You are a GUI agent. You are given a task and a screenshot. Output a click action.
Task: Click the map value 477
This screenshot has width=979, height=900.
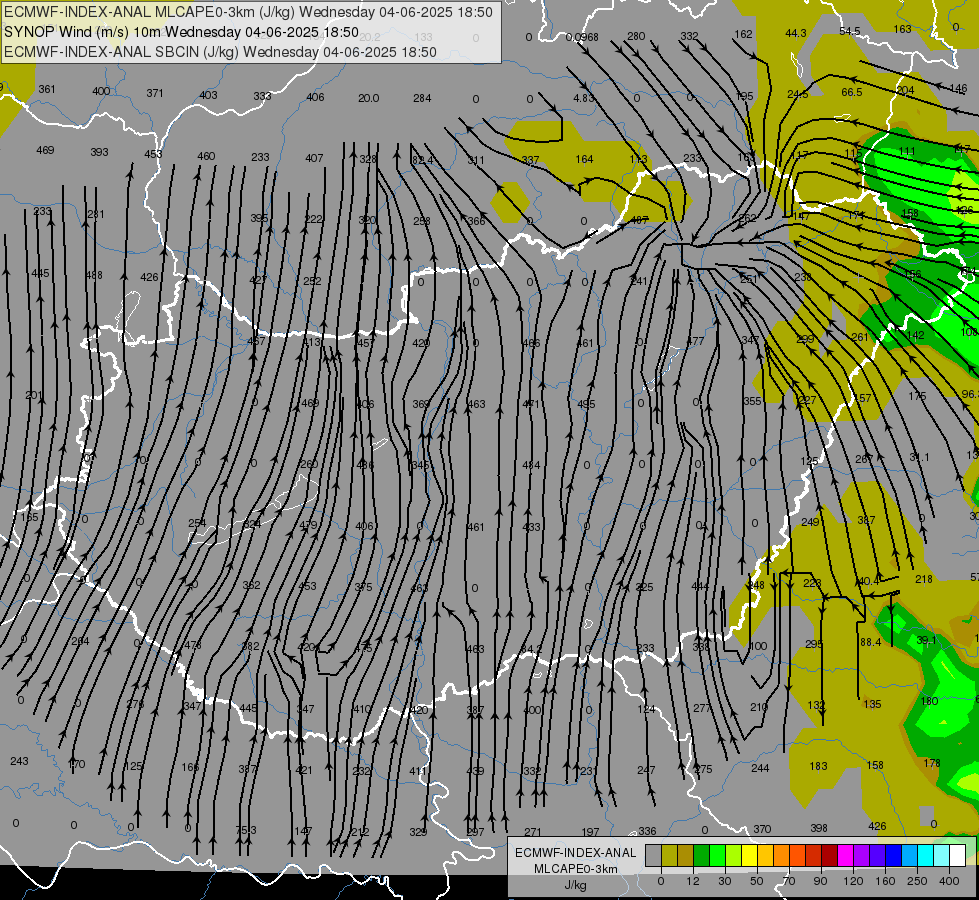(695, 341)
